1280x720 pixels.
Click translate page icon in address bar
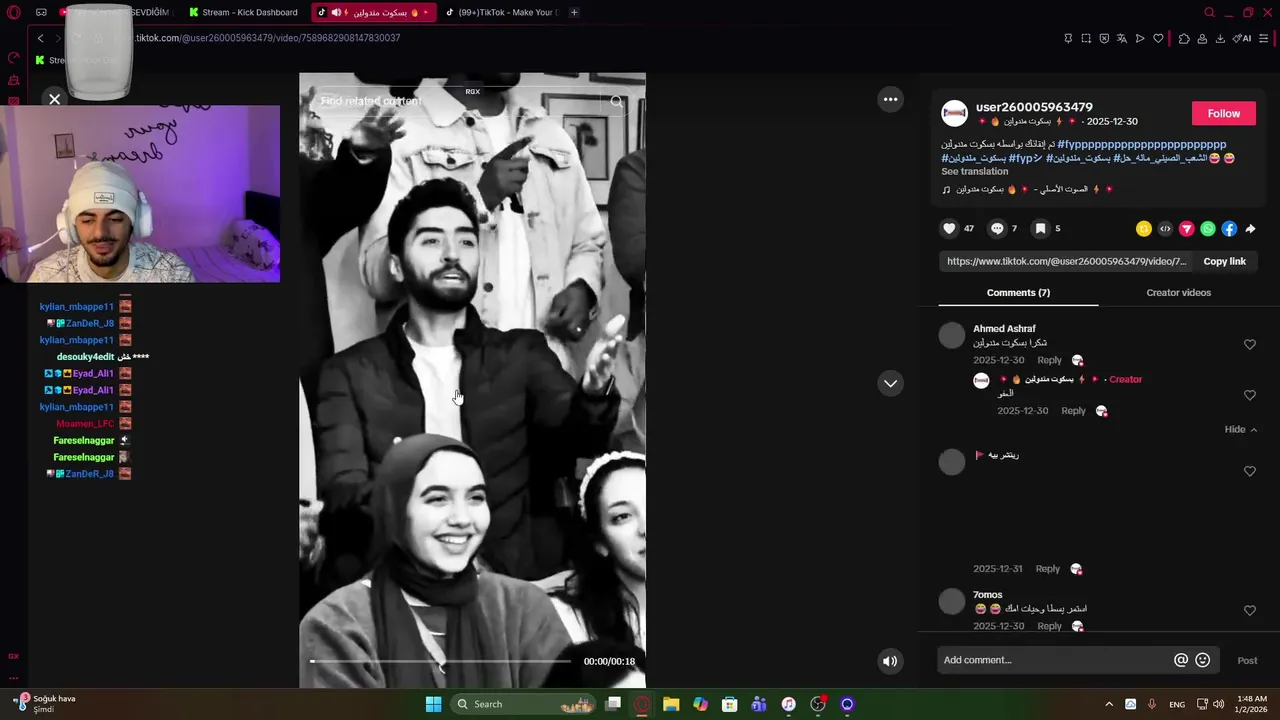coord(1122,38)
